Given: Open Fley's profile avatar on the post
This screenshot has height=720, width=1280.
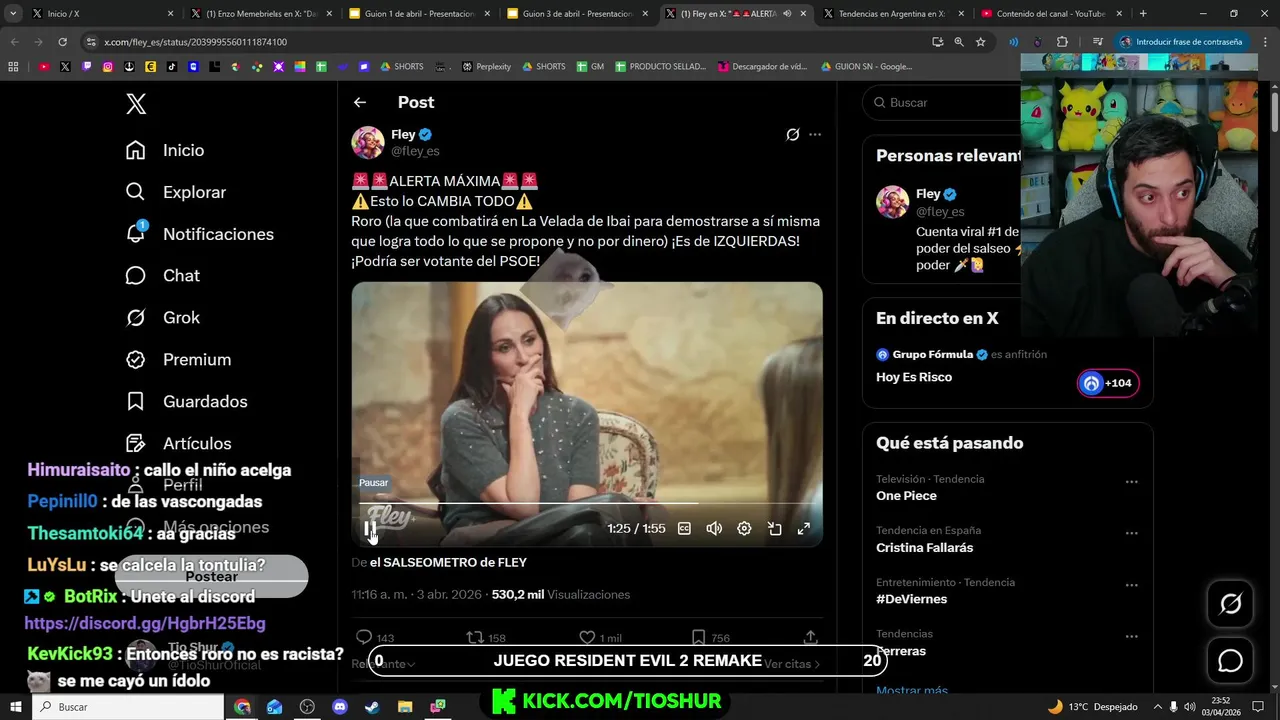Looking at the screenshot, I should 368,142.
